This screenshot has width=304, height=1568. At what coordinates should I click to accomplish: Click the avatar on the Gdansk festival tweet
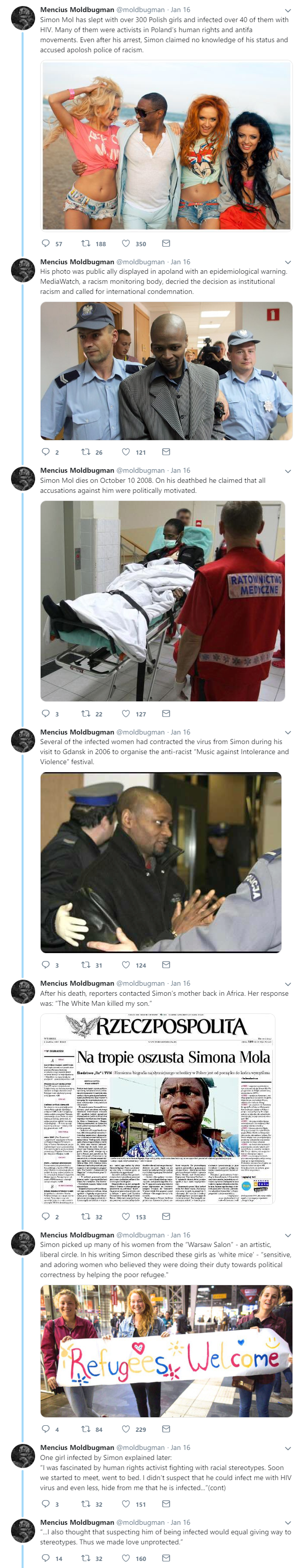click(x=23, y=740)
